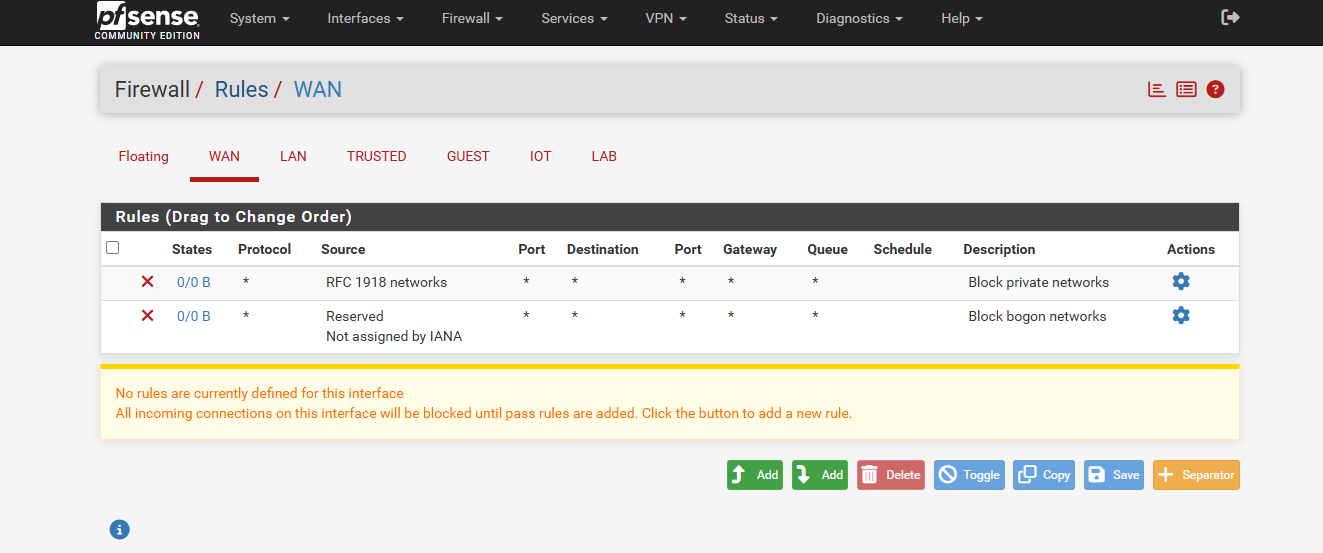The image size is (1323, 553).
Task: Switch to the LAB tab
Action: (604, 156)
